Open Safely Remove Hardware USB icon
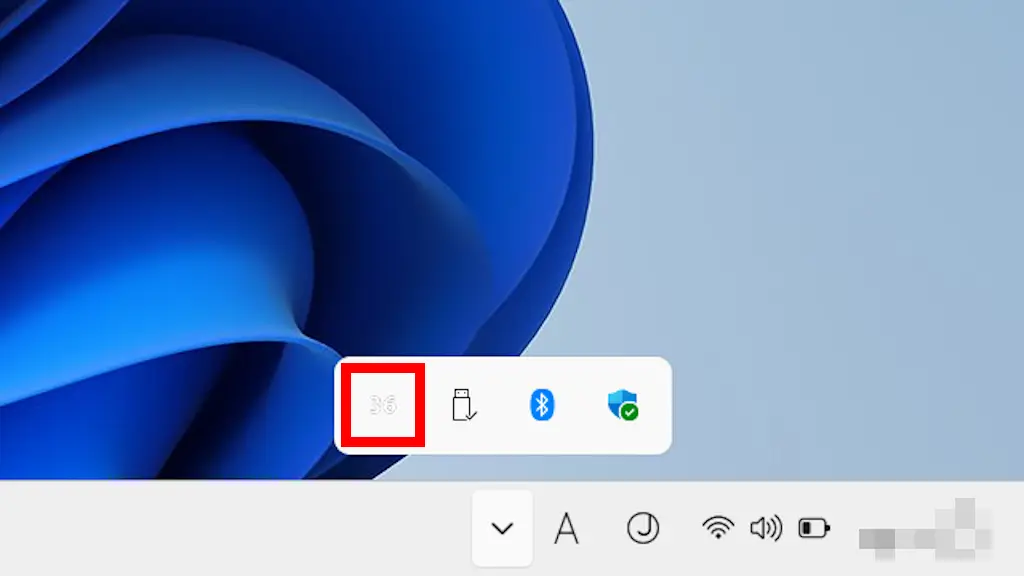Screen dimensions: 1024x576 464,405
